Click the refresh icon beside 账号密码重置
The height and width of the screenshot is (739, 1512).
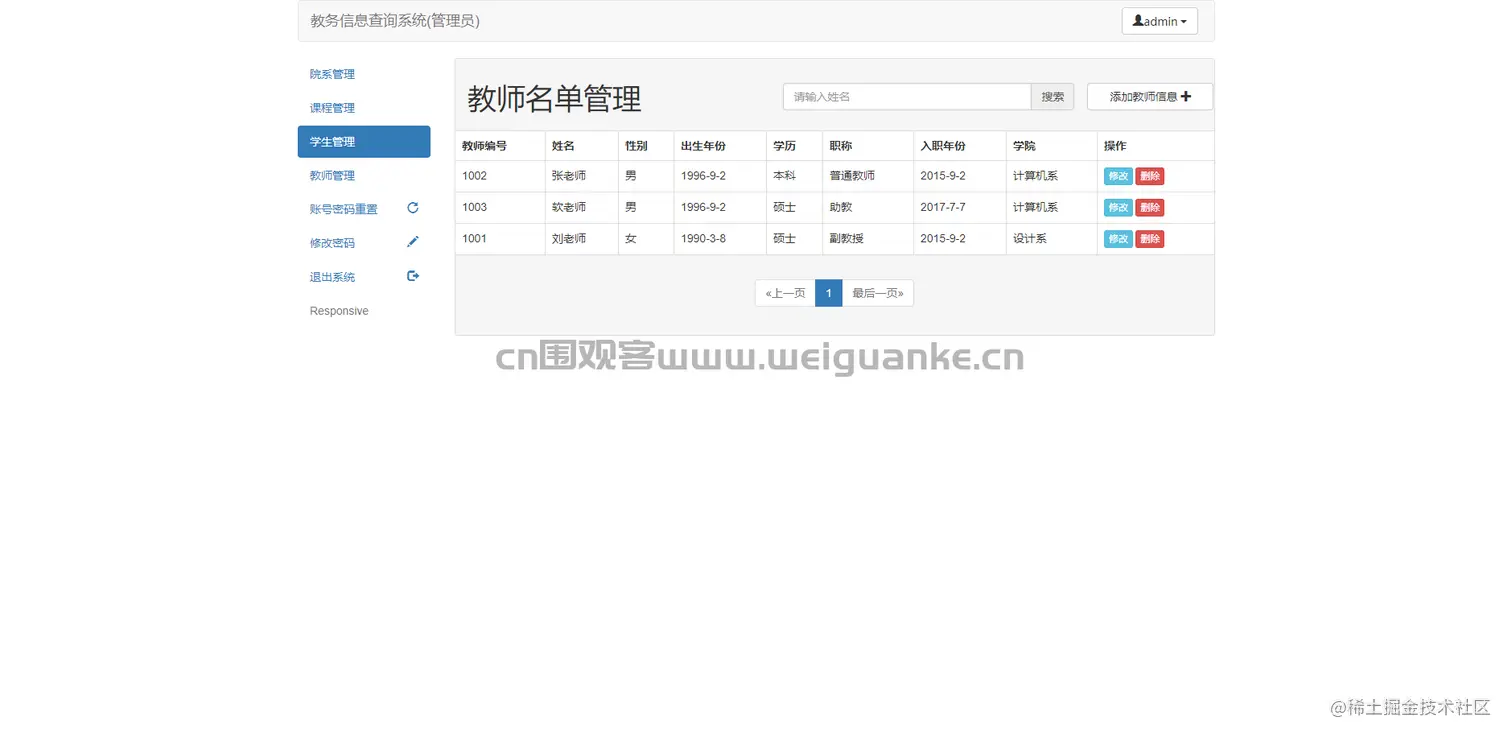click(413, 208)
